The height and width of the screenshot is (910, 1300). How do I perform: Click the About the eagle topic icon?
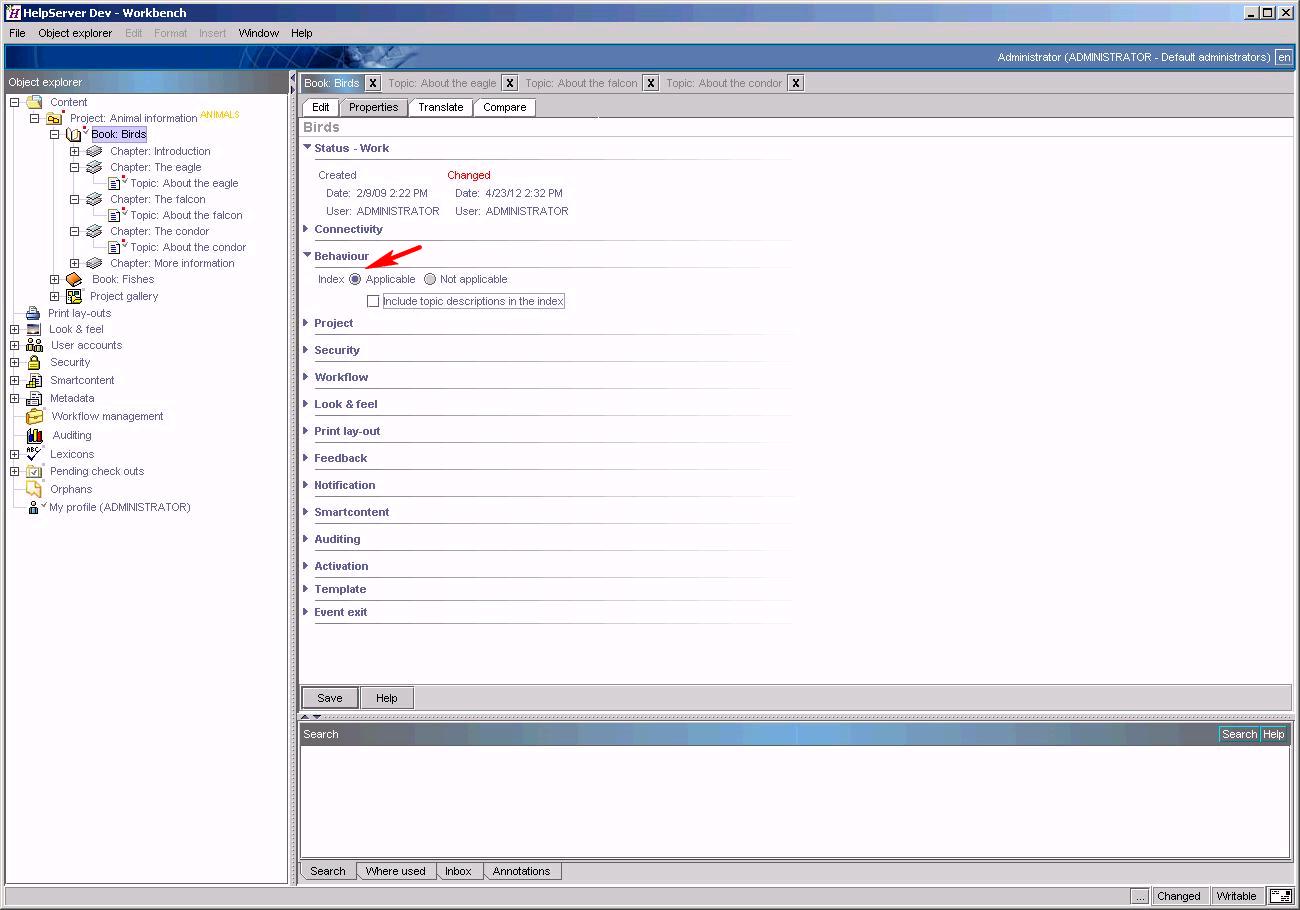click(115, 183)
